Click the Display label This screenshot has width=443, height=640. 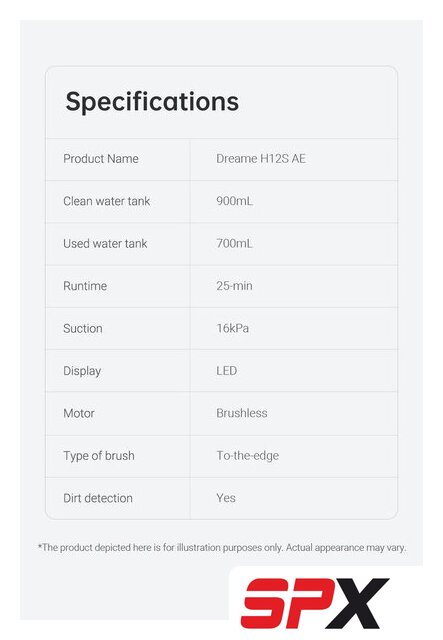(82, 371)
